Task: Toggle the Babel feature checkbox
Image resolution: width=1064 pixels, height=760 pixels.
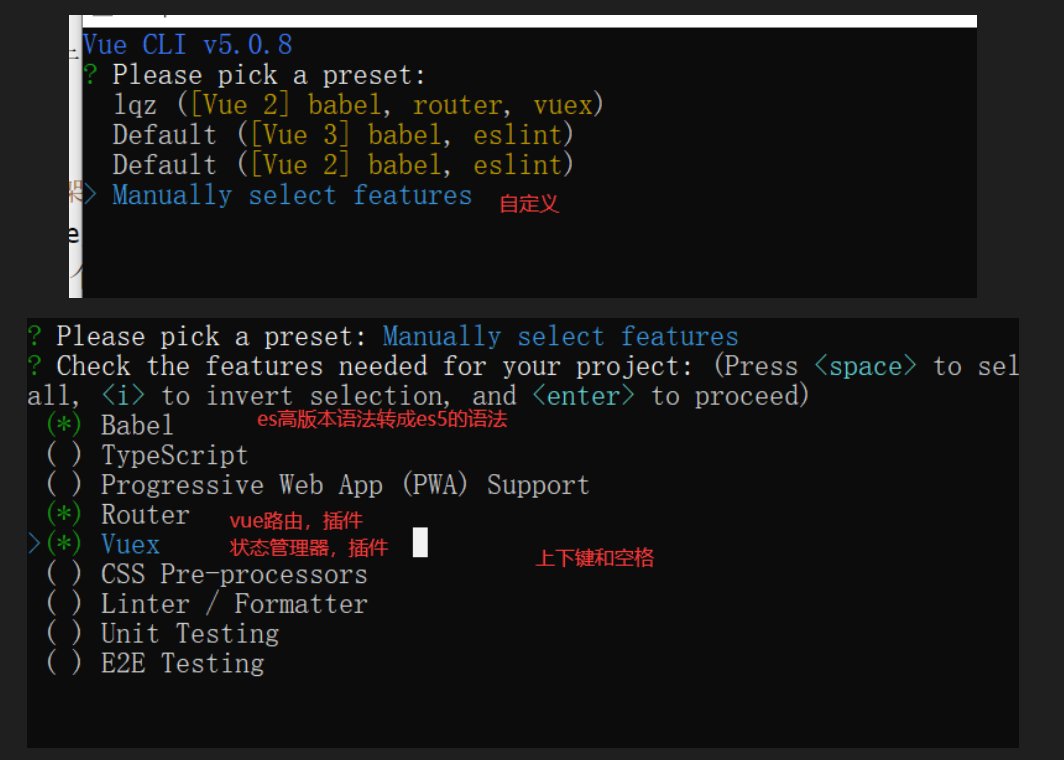Action: [64, 425]
